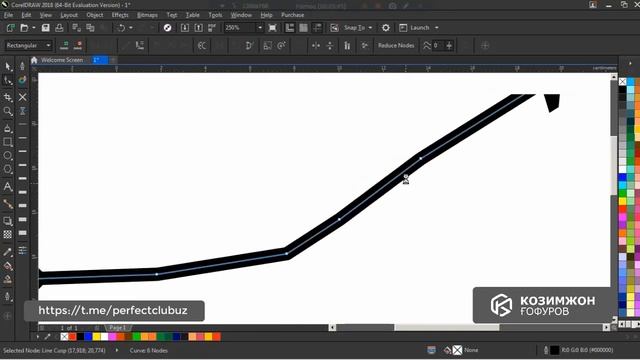The image size is (640, 360).
Task: Select the Rectangle tool
Action: click(8, 142)
